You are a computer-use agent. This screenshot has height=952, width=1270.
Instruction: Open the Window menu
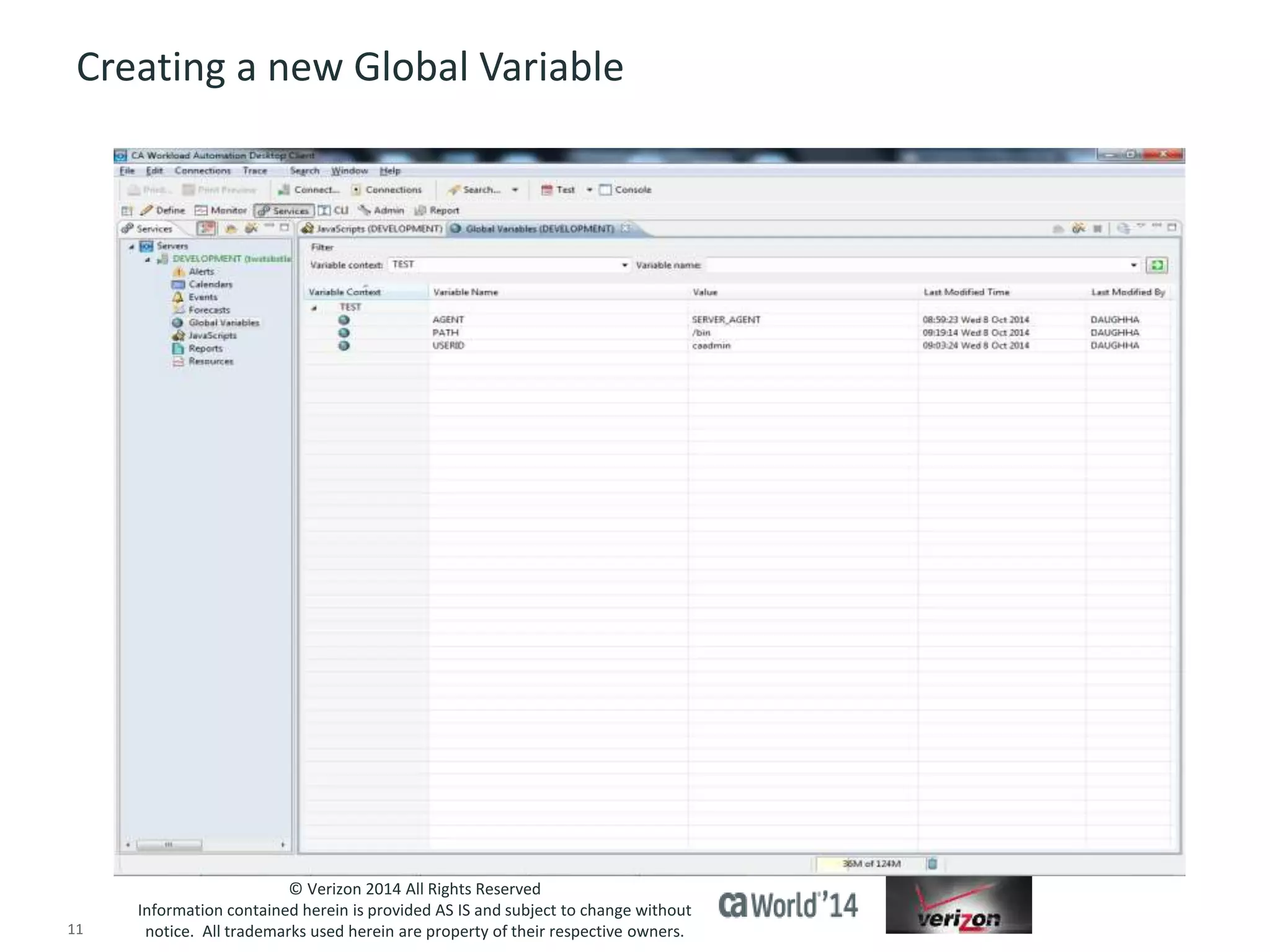(x=349, y=170)
